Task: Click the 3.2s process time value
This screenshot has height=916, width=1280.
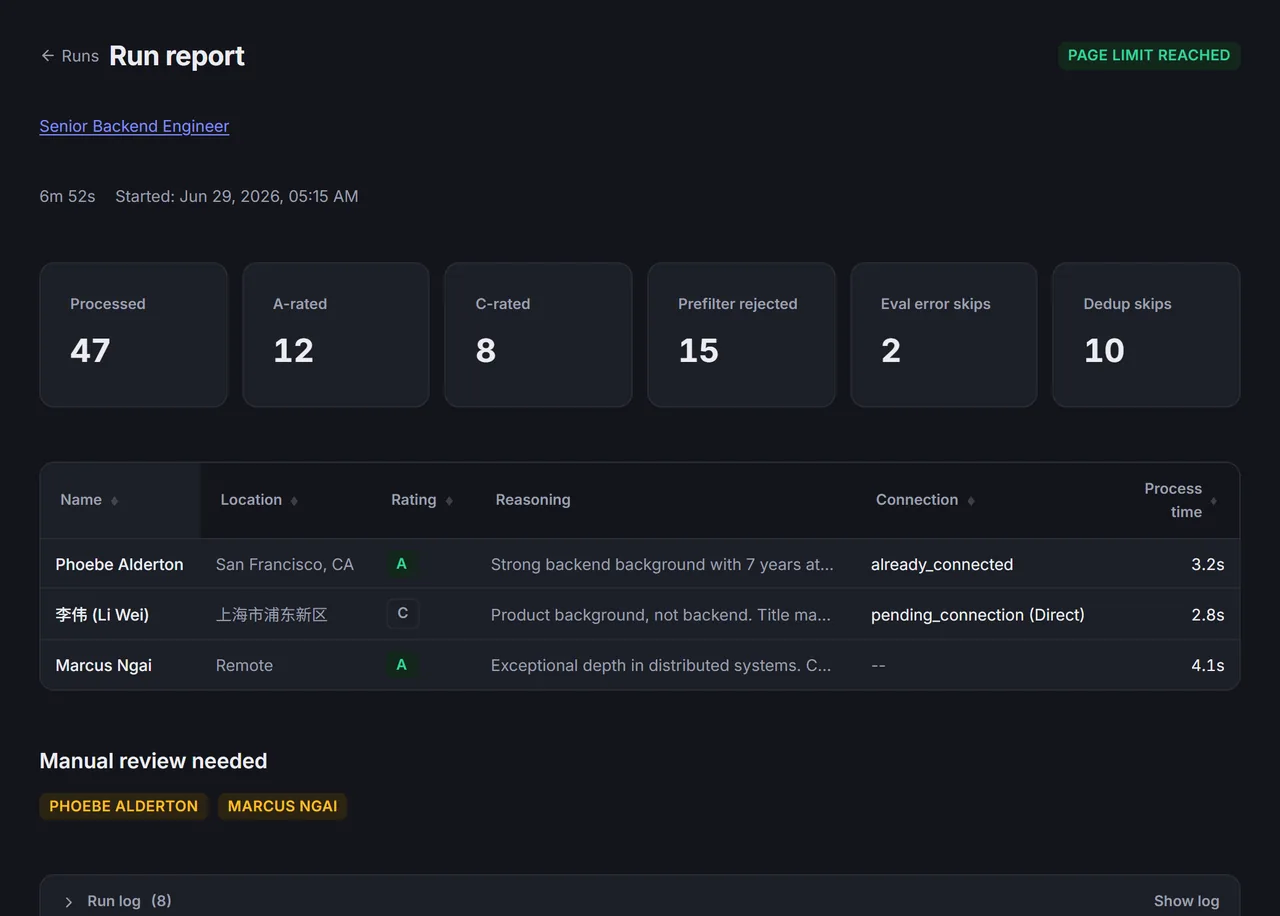Action: pyautogui.click(x=1208, y=564)
